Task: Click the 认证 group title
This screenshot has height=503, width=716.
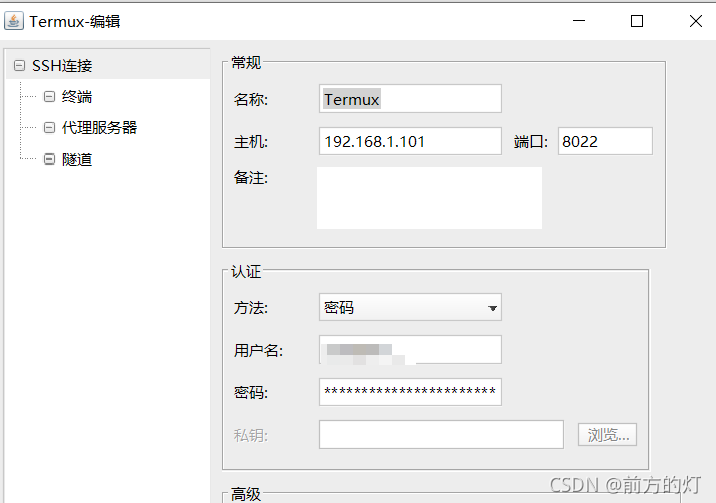Action: pyautogui.click(x=246, y=272)
